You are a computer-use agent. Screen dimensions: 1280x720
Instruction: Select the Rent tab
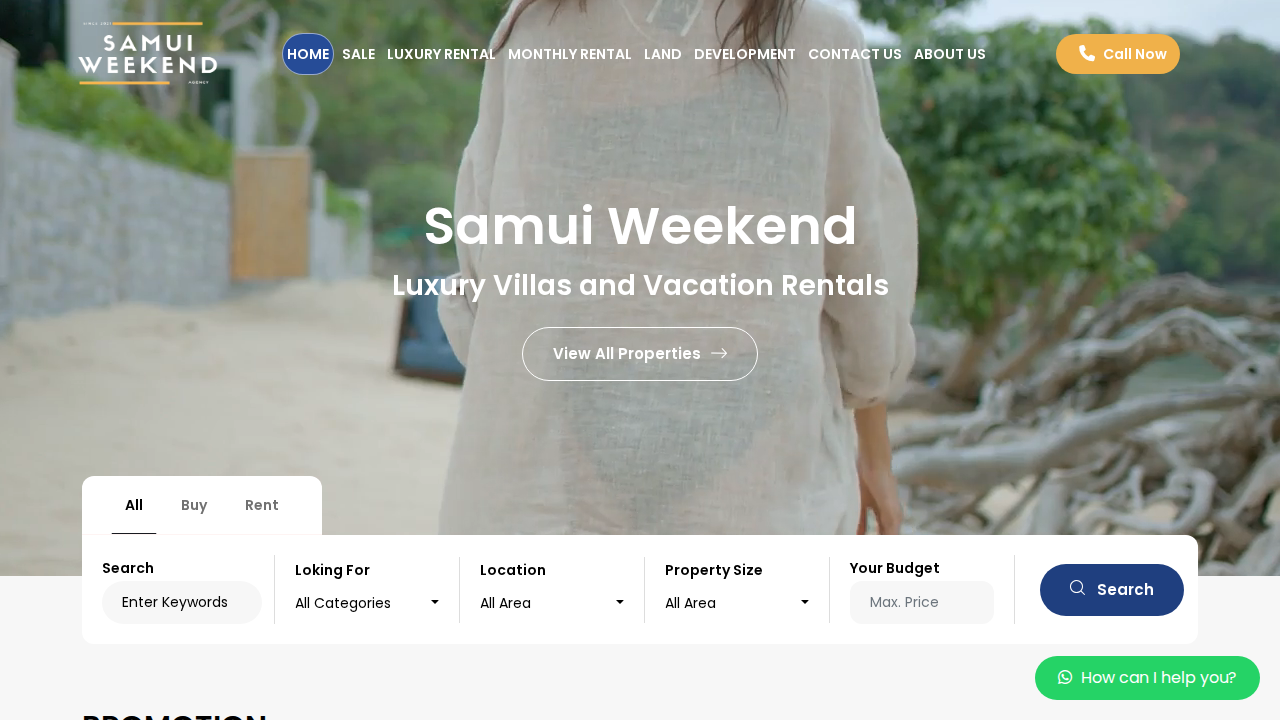tap(262, 505)
